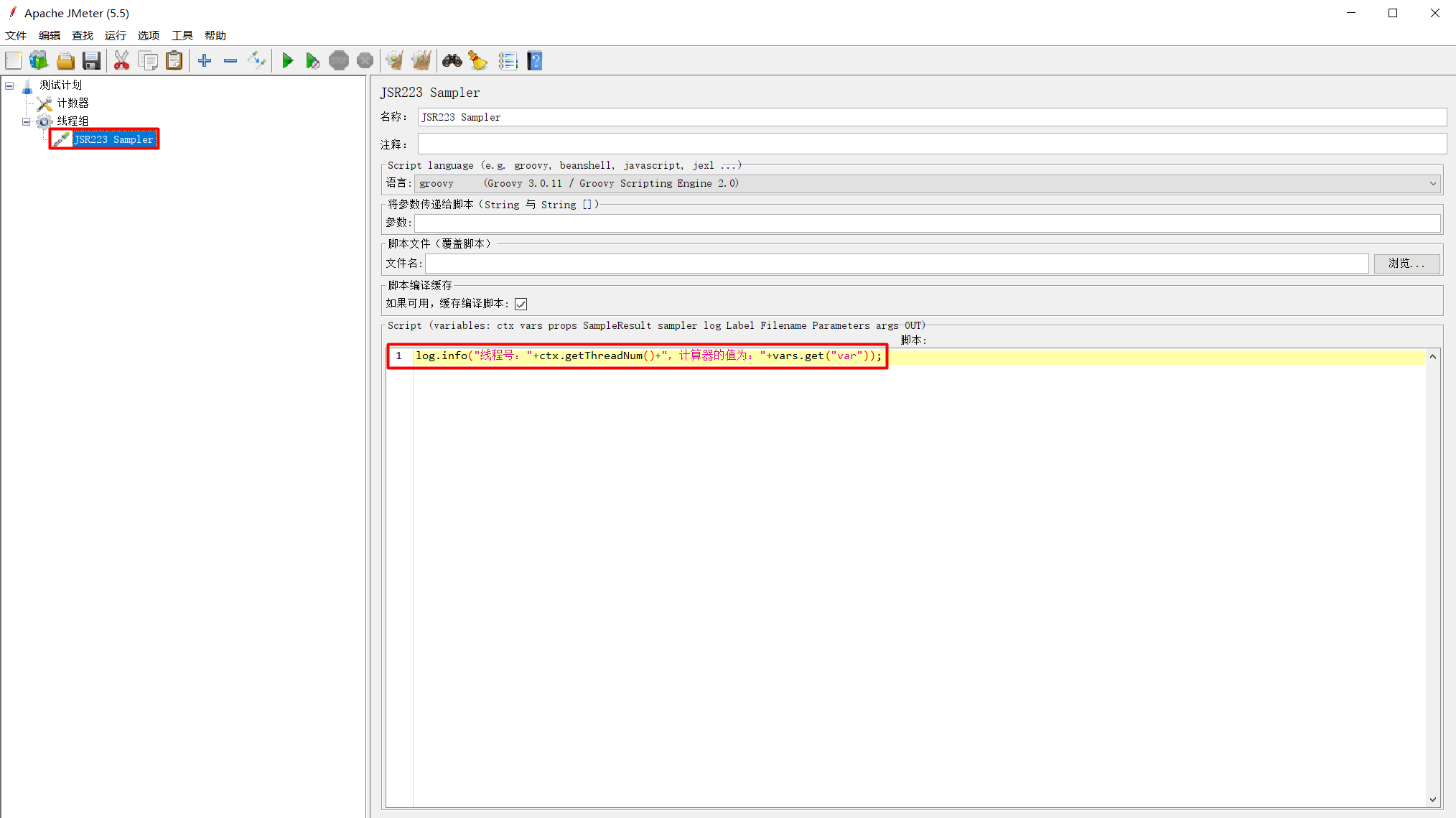Open the script language dropdown

pos(1433,183)
